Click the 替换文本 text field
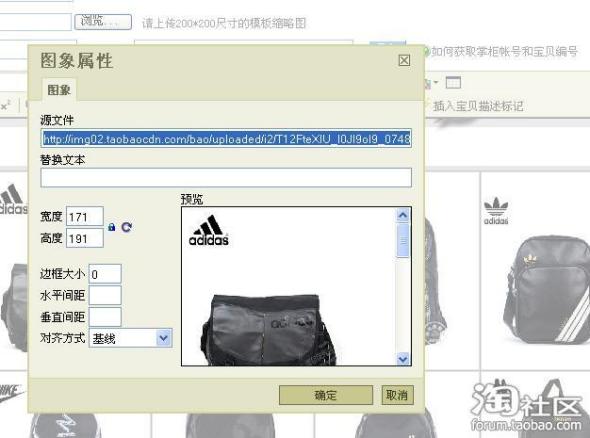This screenshot has width=590, height=438. pyautogui.click(x=226, y=178)
